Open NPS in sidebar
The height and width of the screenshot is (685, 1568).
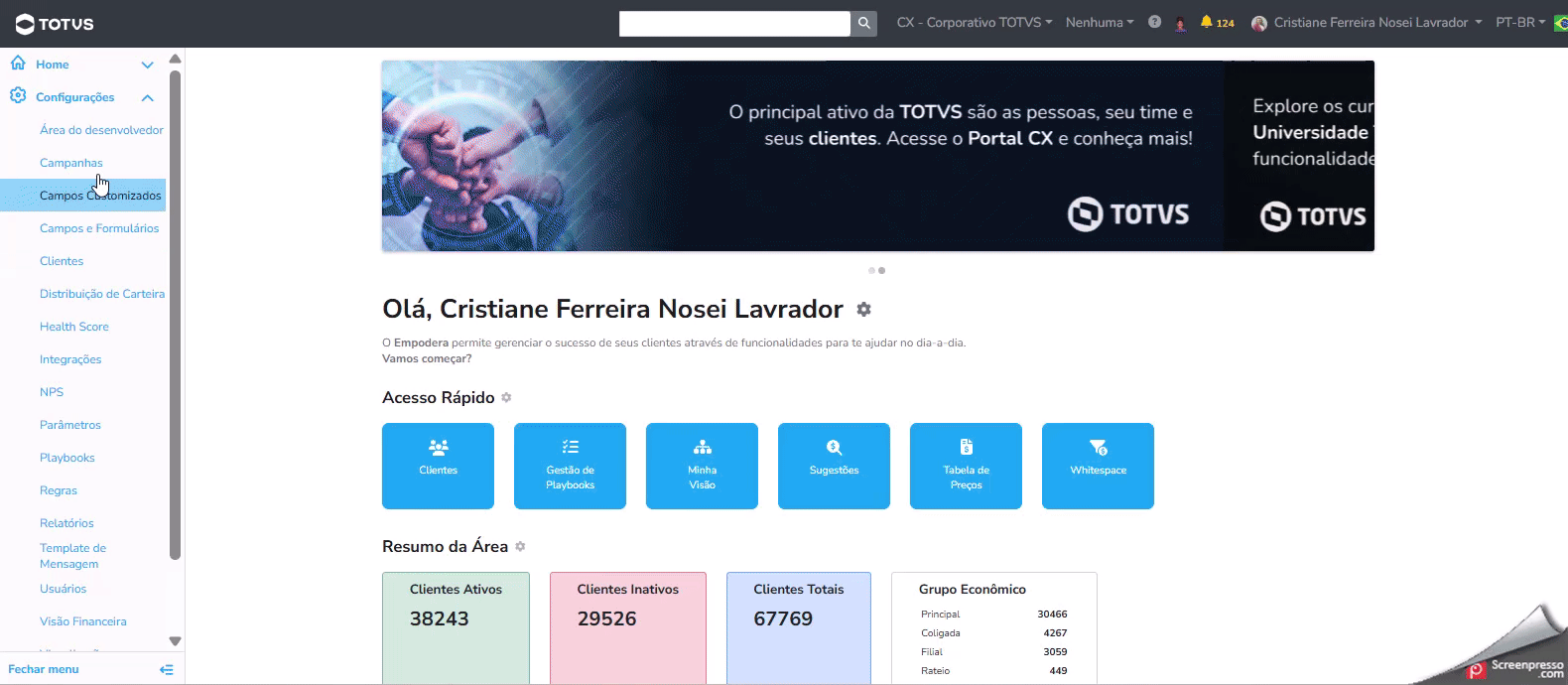tap(51, 392)
